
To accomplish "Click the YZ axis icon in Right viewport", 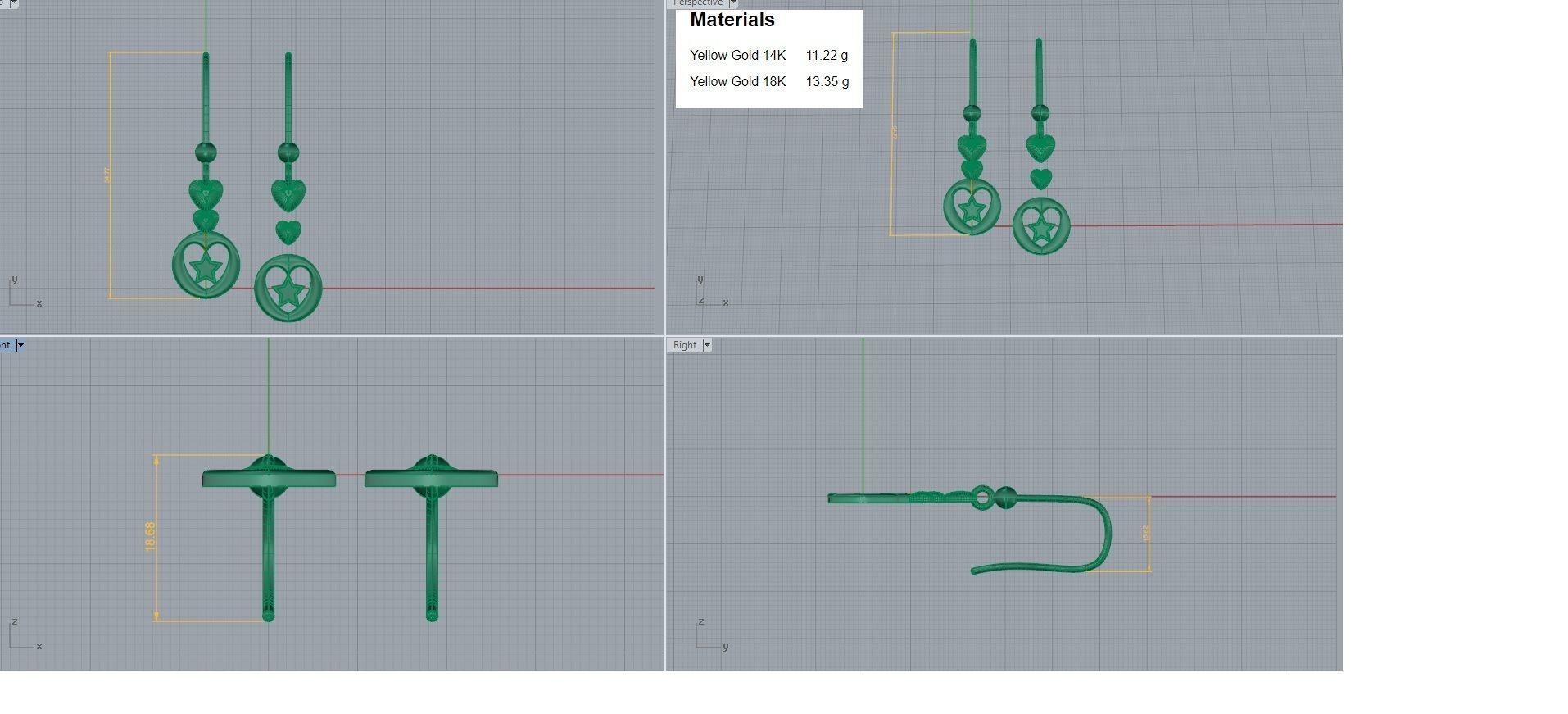I will click(712, 634).
